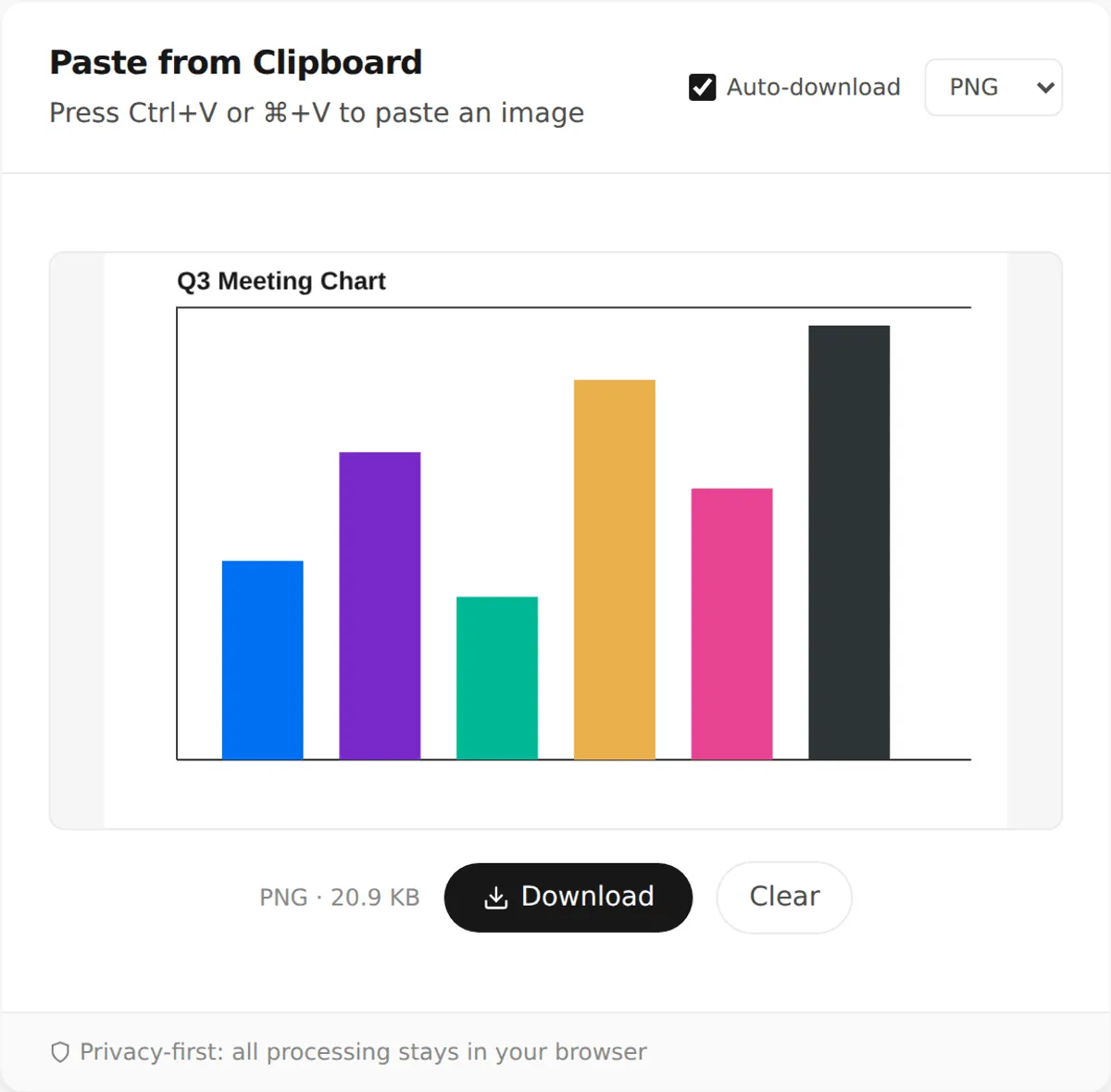Open the PNG format dropdown
Screen dimensions: 1111x1092
(x=993, y=87)
